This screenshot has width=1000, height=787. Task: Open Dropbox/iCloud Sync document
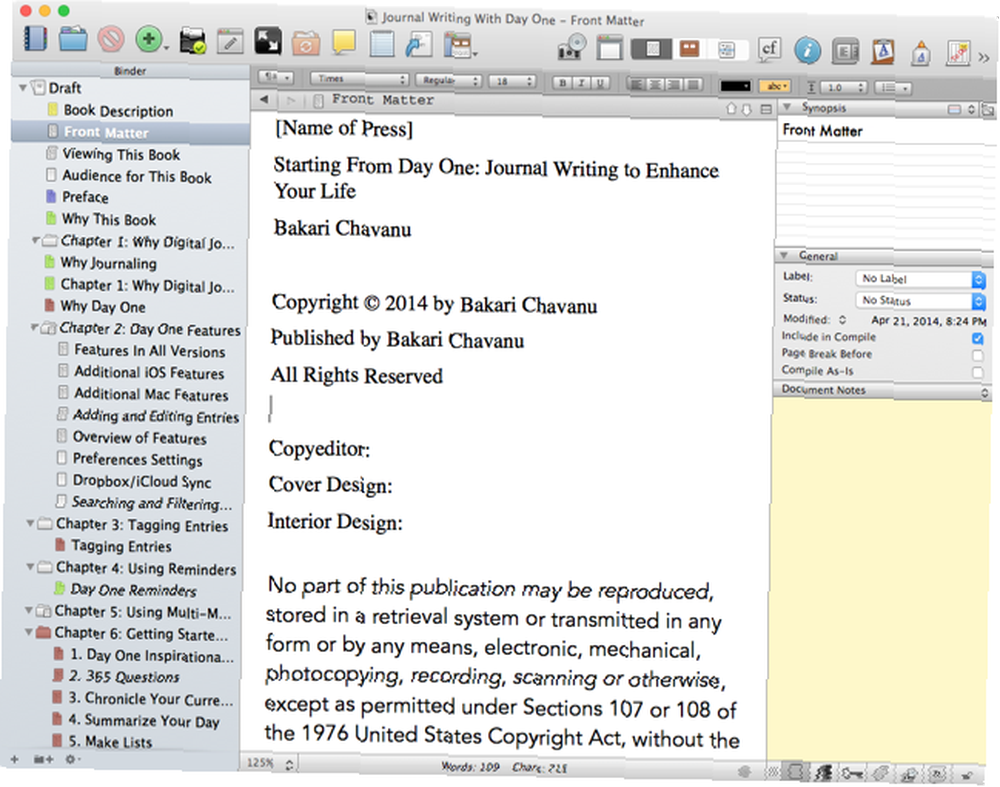pyautogui.click(x=141, y=481)
